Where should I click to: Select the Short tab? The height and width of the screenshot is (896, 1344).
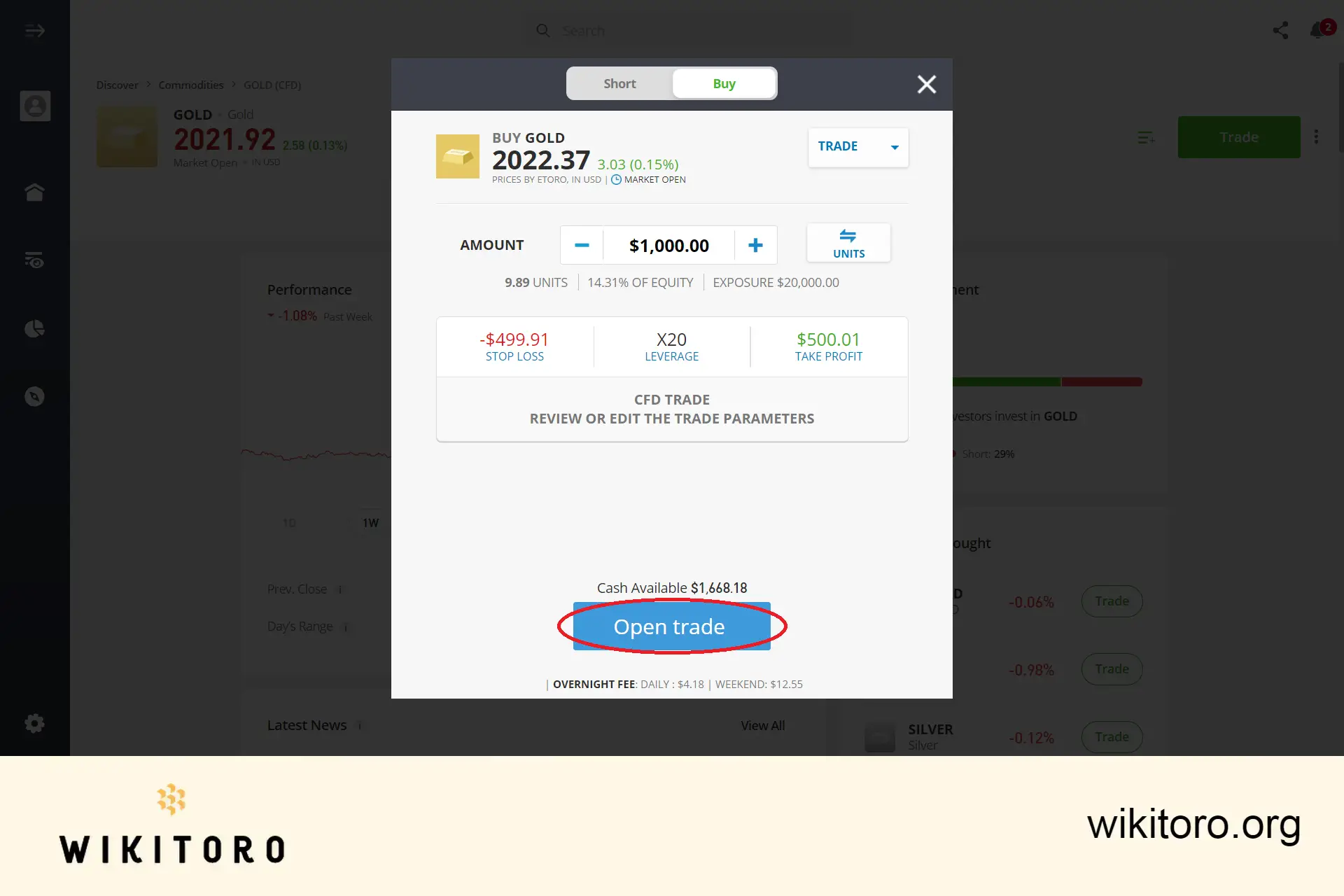pyautogui.click(x=618, y=83)
